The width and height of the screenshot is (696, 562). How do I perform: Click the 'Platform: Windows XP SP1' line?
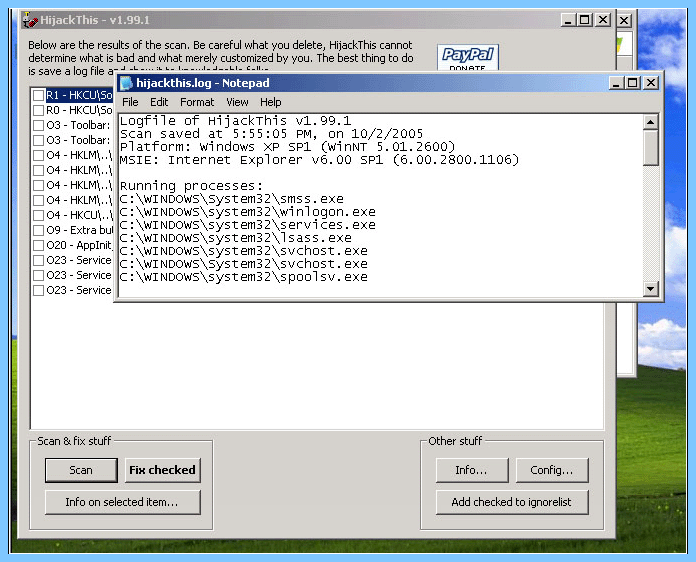288,146
